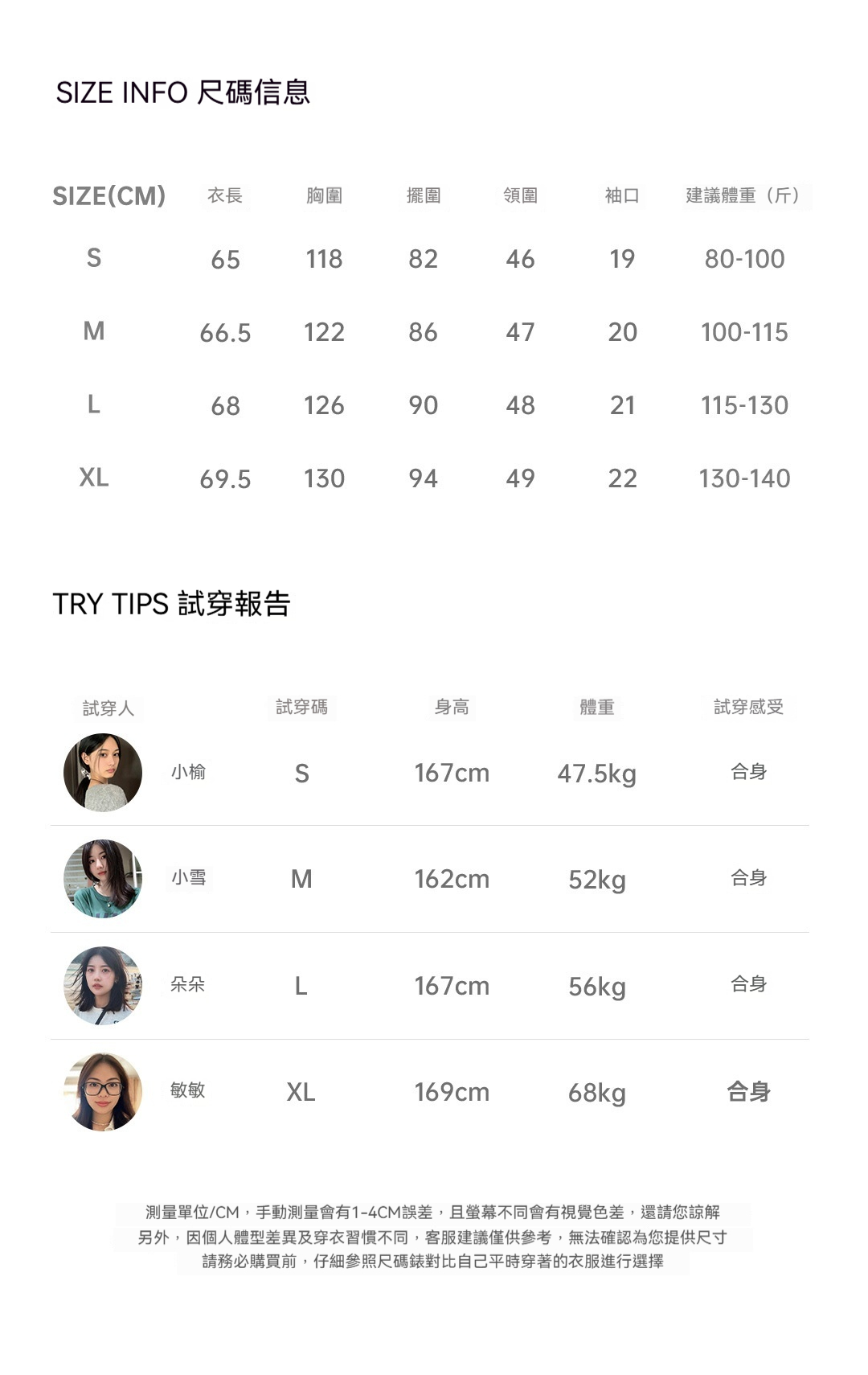Click the name 敏敏 in try-on list
Screen dimensions: 868x1375
[188, 1090]
